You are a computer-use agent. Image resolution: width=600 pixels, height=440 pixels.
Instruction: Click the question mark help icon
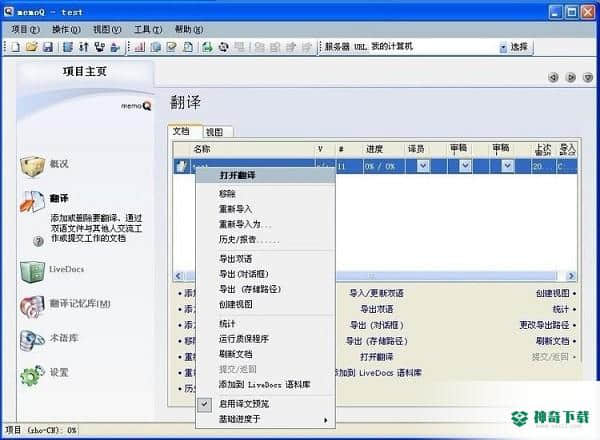tap(38, 241)
